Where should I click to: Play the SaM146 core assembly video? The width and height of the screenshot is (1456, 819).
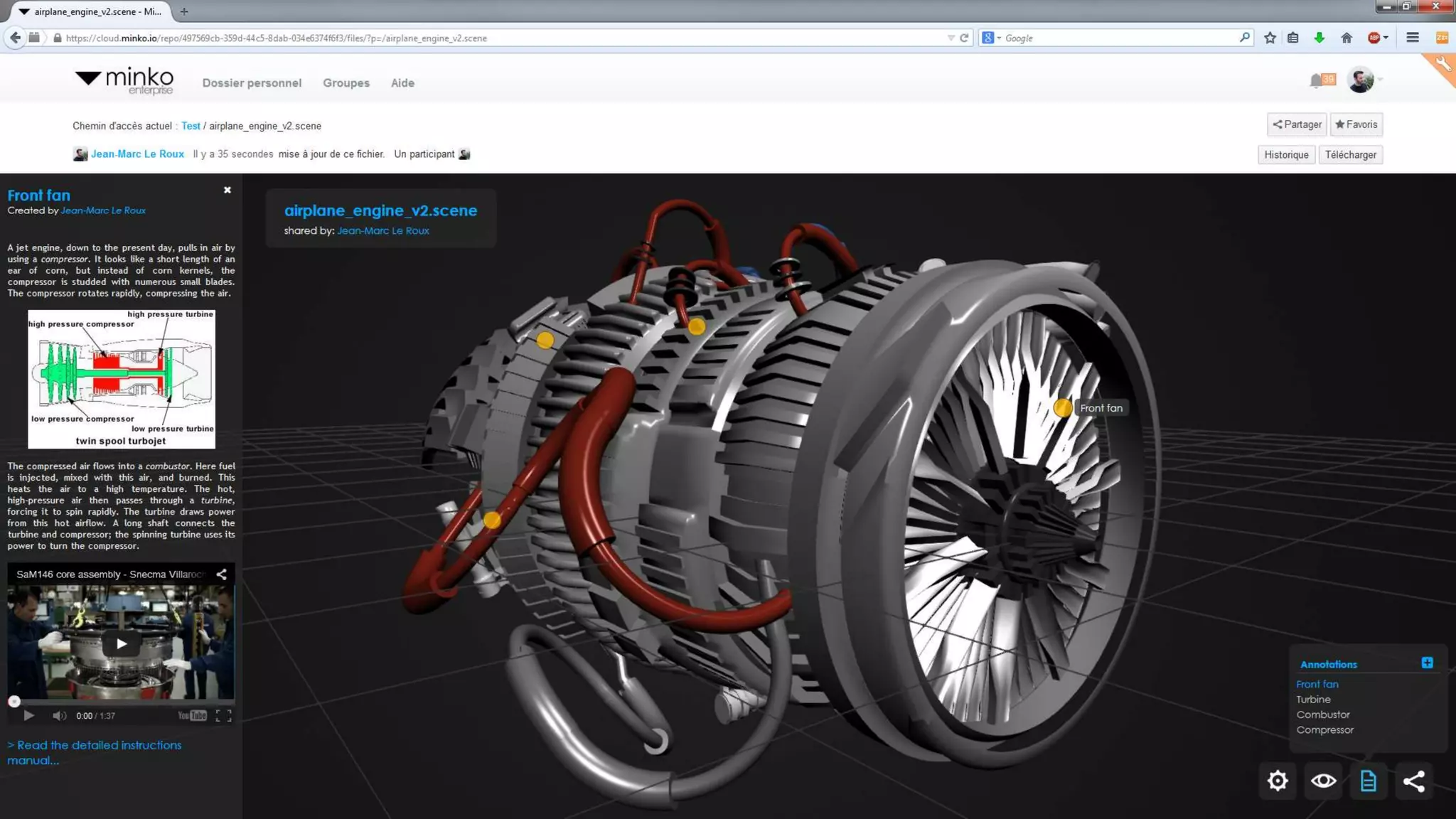122,643
